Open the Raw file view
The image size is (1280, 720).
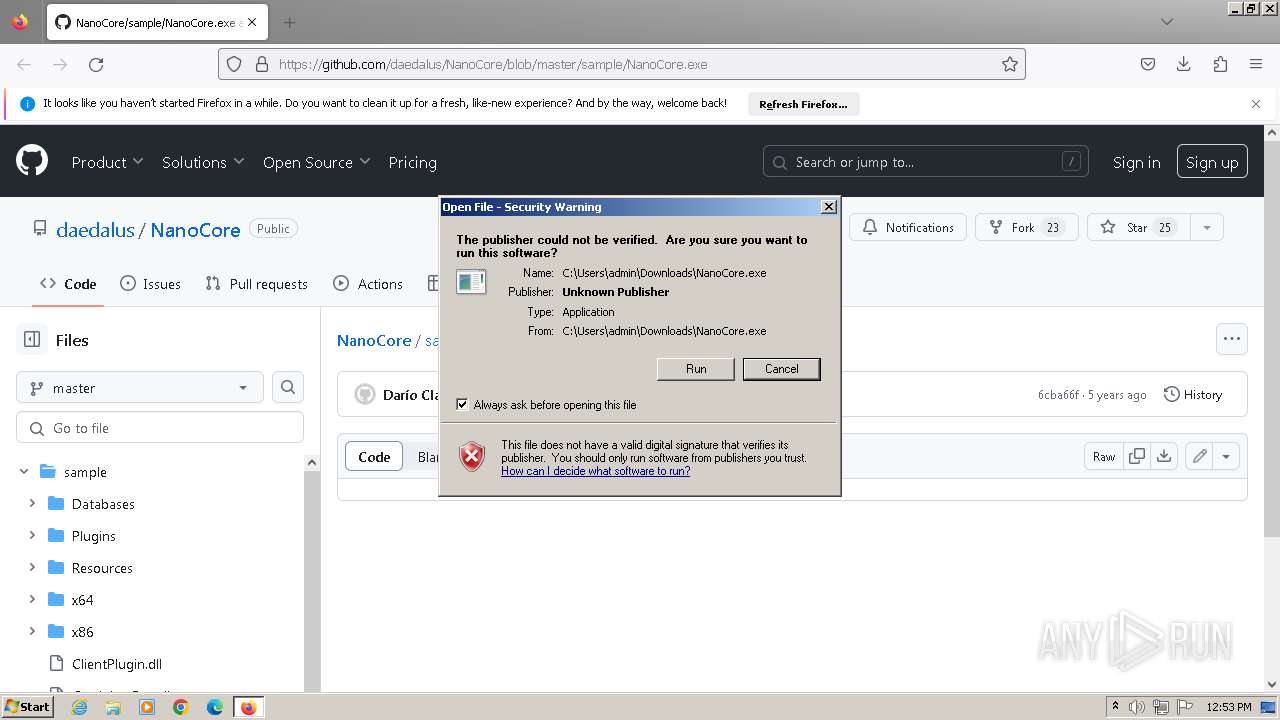pyautogui.click(x=1104, y=456)
